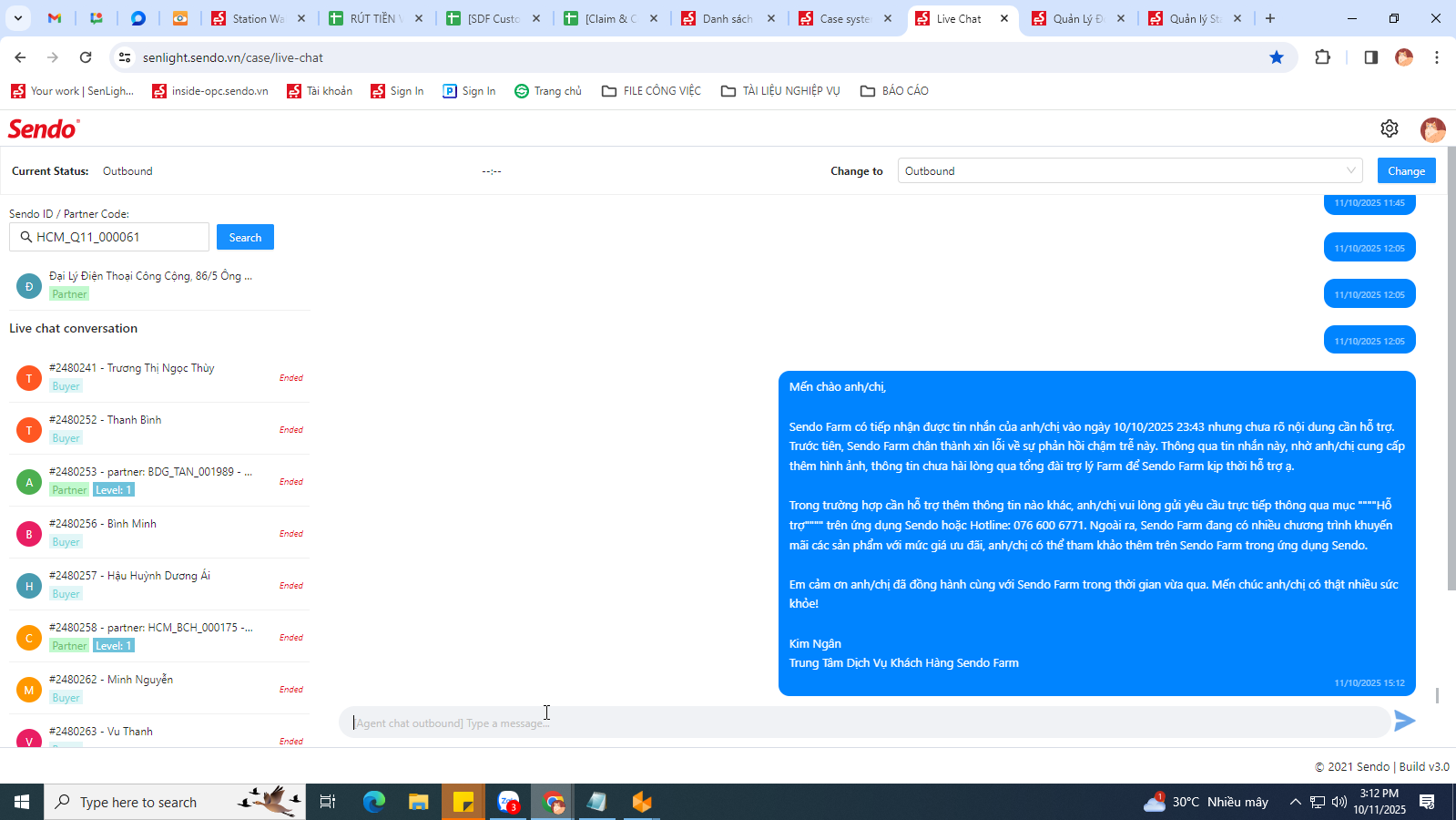Open Your work | SenLight bookmark
This screenshot has width=1456, height=820.
72,91
